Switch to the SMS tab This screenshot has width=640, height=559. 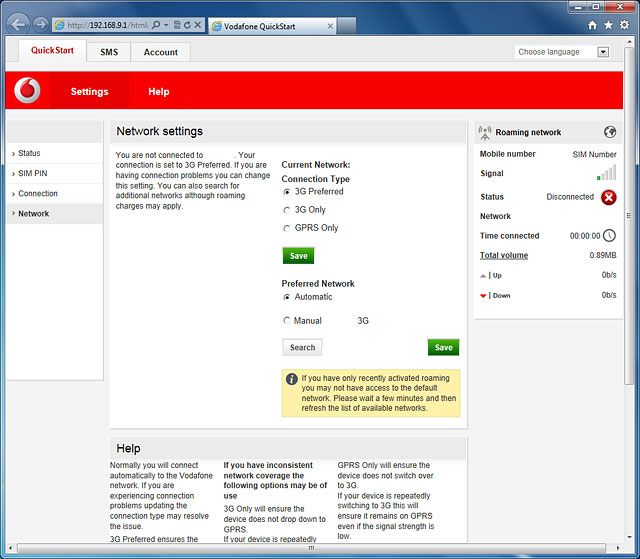pyautogui.click(x=109, y=52)
